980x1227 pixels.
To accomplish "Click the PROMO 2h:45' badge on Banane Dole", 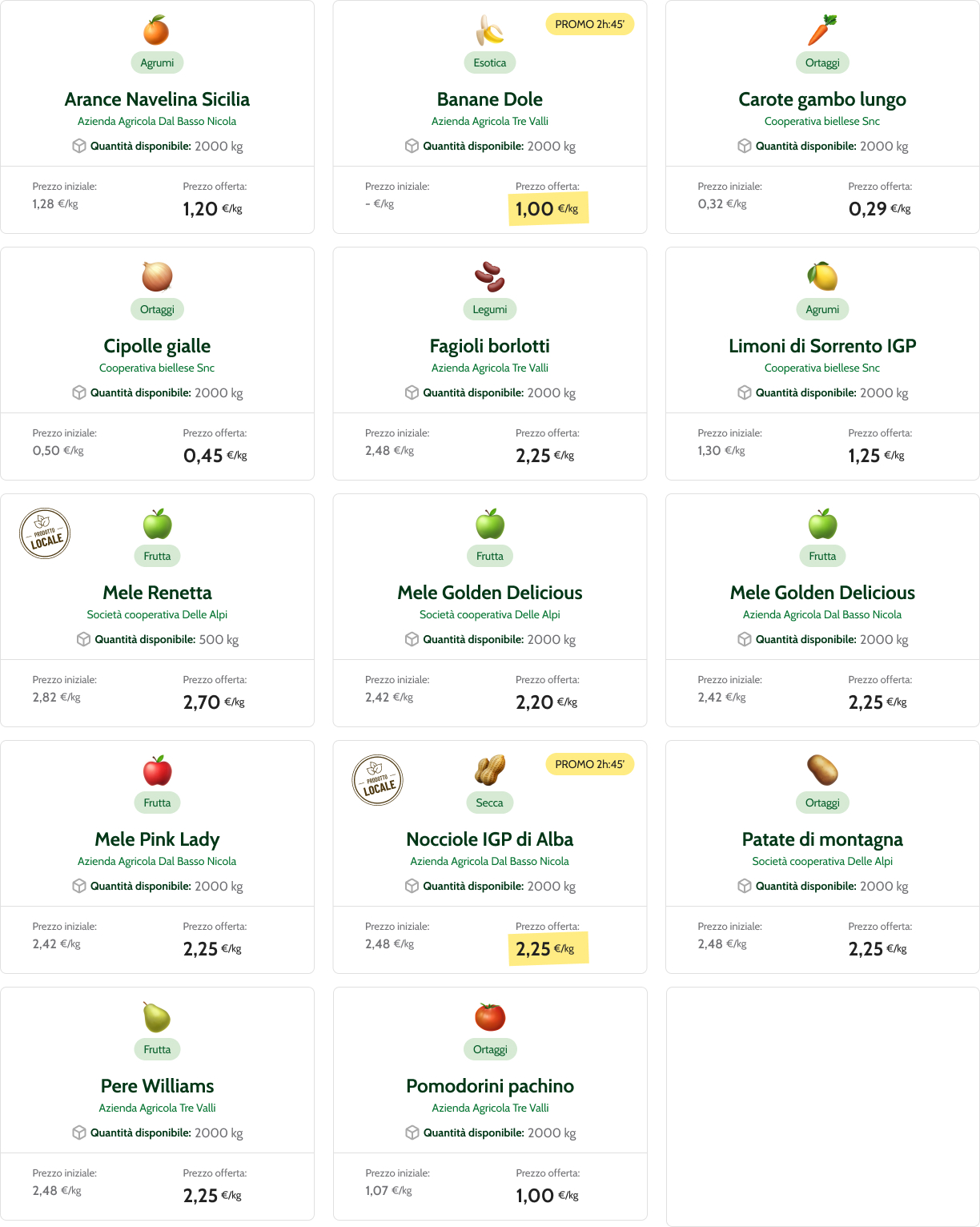I will (589, 24).
